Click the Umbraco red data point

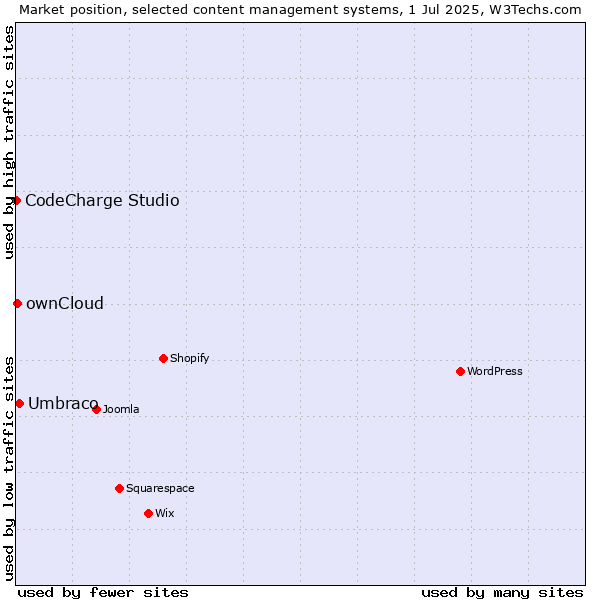(x=20, y=403)
